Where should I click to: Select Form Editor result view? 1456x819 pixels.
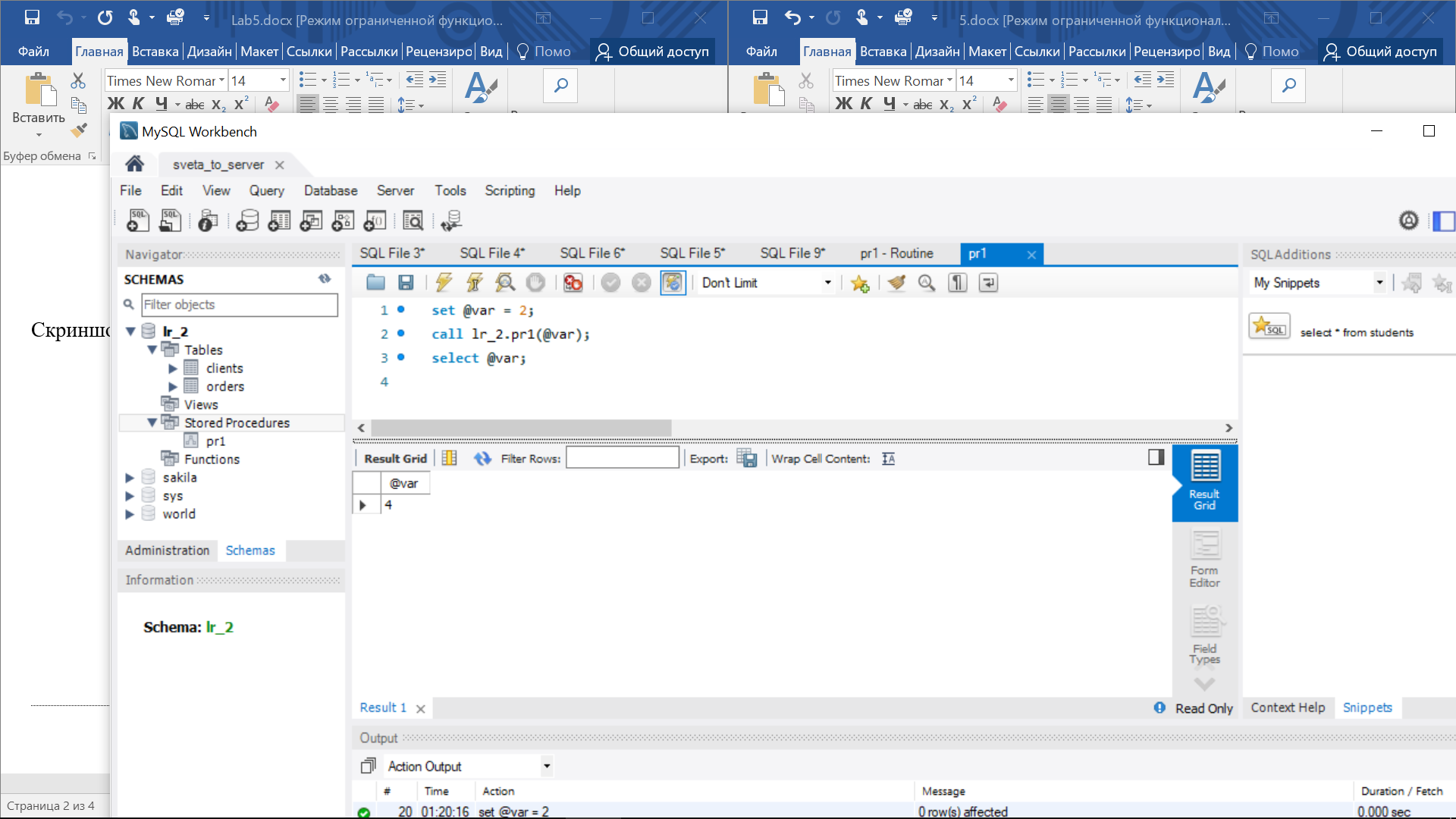(1204, 558)
